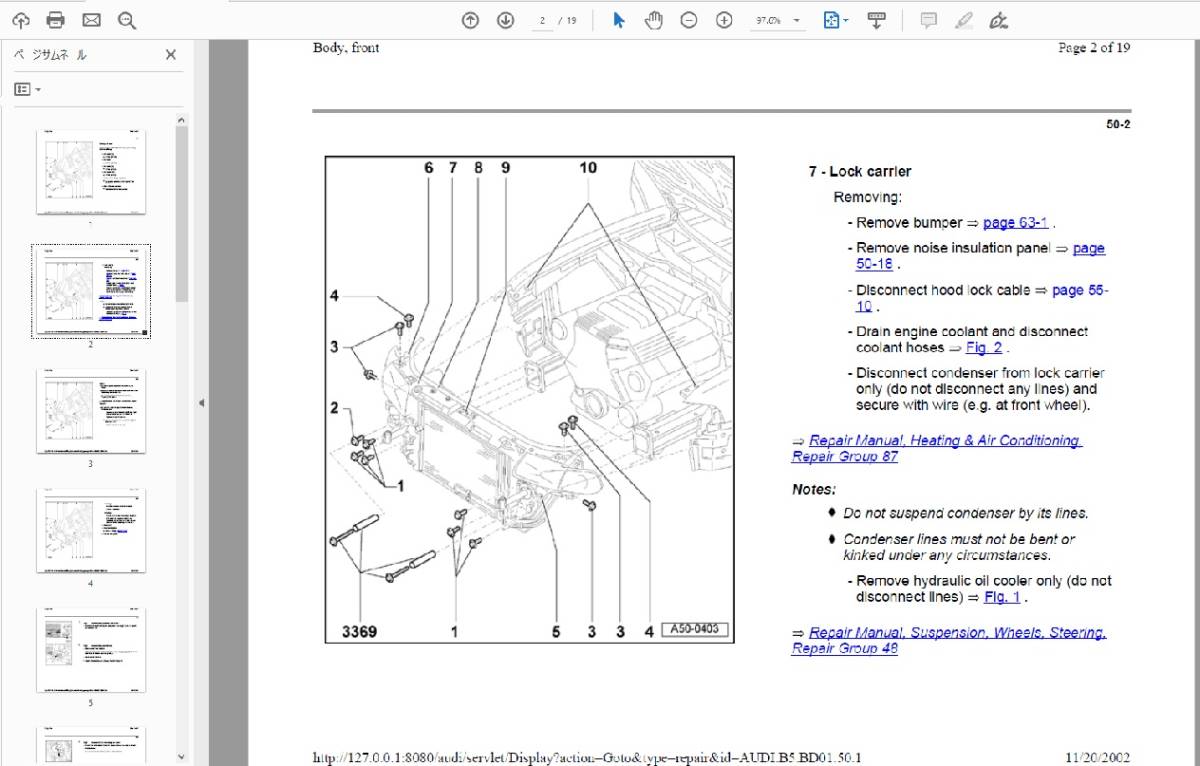Go to previous page arrow
Viewport: 1200px width, 766px height.
470,20
